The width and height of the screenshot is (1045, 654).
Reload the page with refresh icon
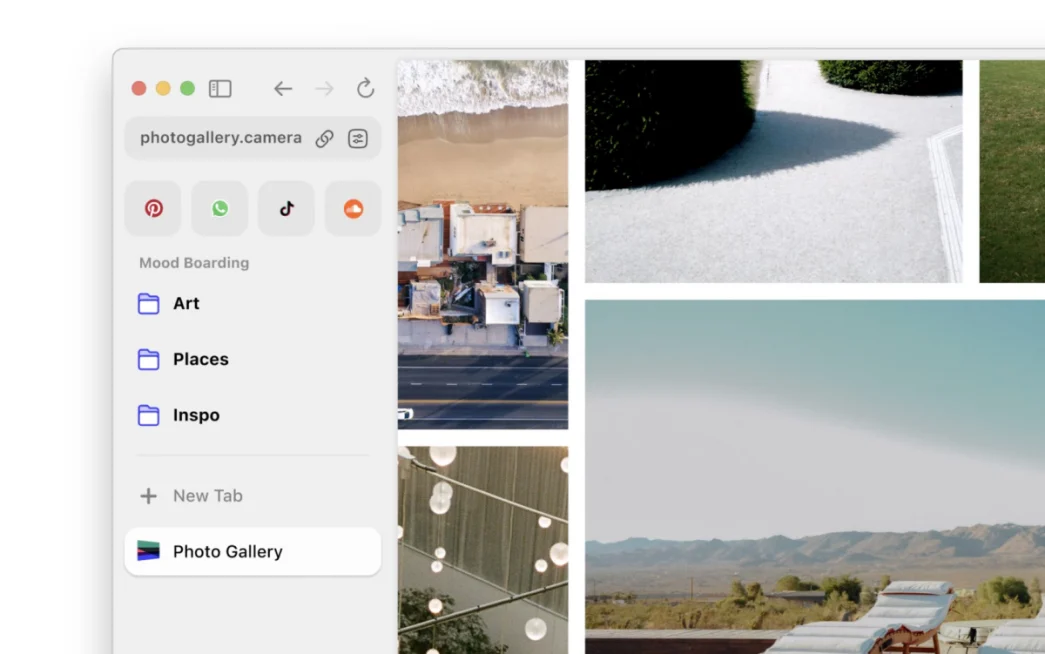(x=365, y=88)
